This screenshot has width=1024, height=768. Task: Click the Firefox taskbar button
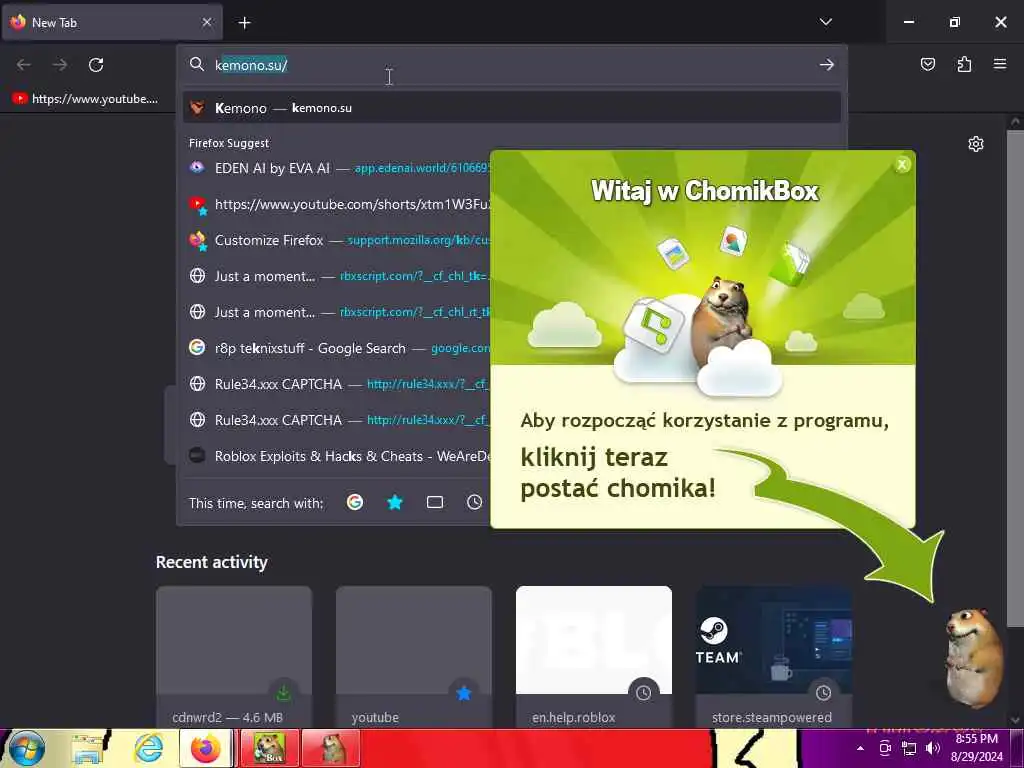[x=206, y=748]
